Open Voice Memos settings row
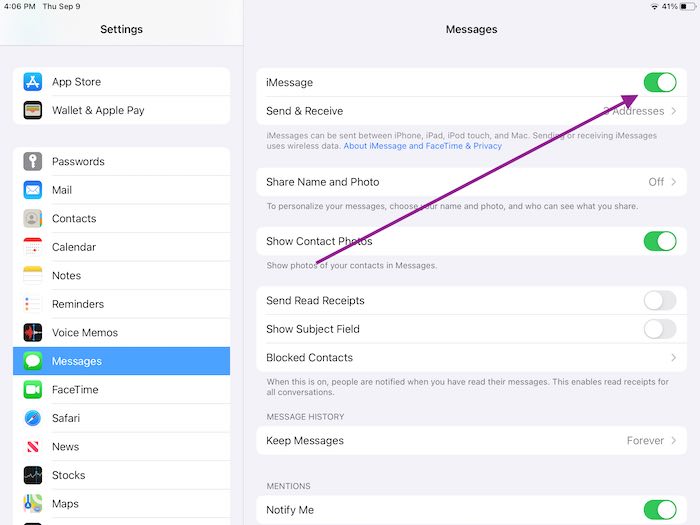 [x=121, y=333]
